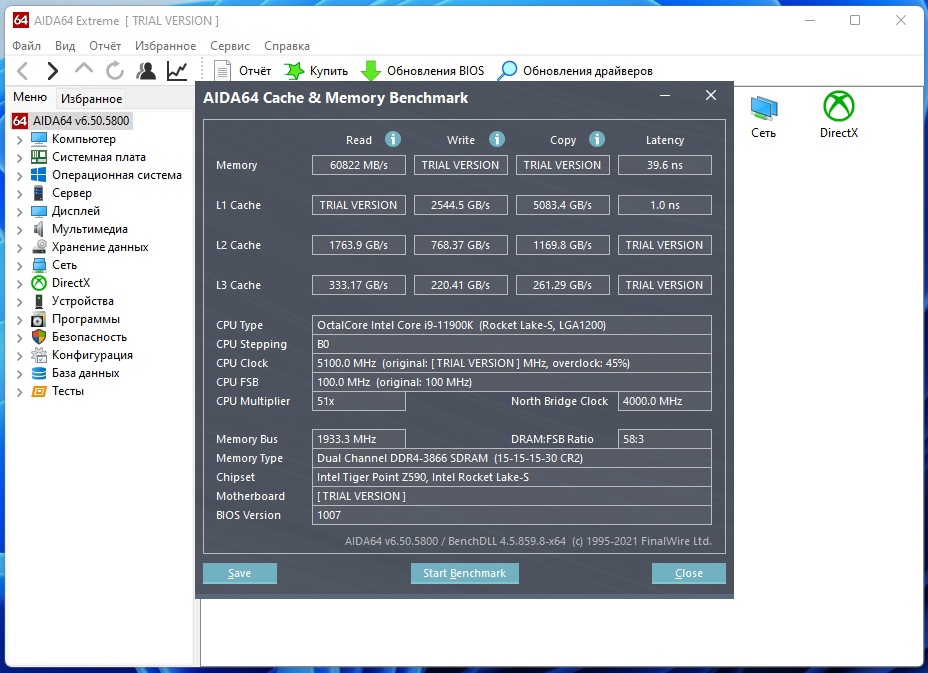Click the CPU Type field with i9-11900K
This screenshot has width=928, height=673.
512,325
